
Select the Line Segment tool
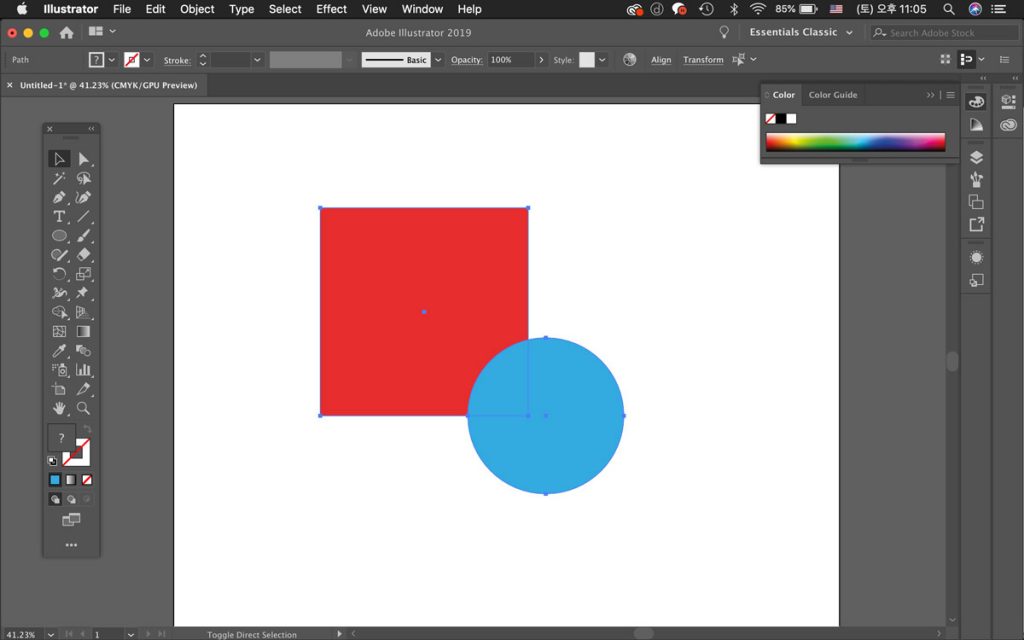coord(84,216)
